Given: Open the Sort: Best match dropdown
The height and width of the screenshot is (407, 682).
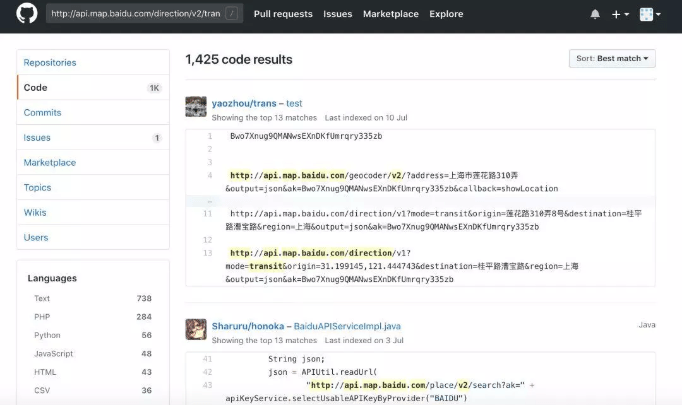Looking at the screenshot, I should click(612, 58).
